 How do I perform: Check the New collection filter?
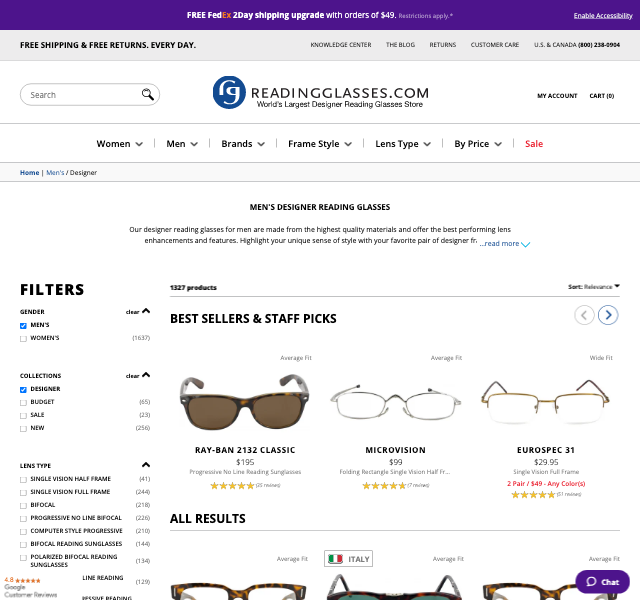pos(23,429)
